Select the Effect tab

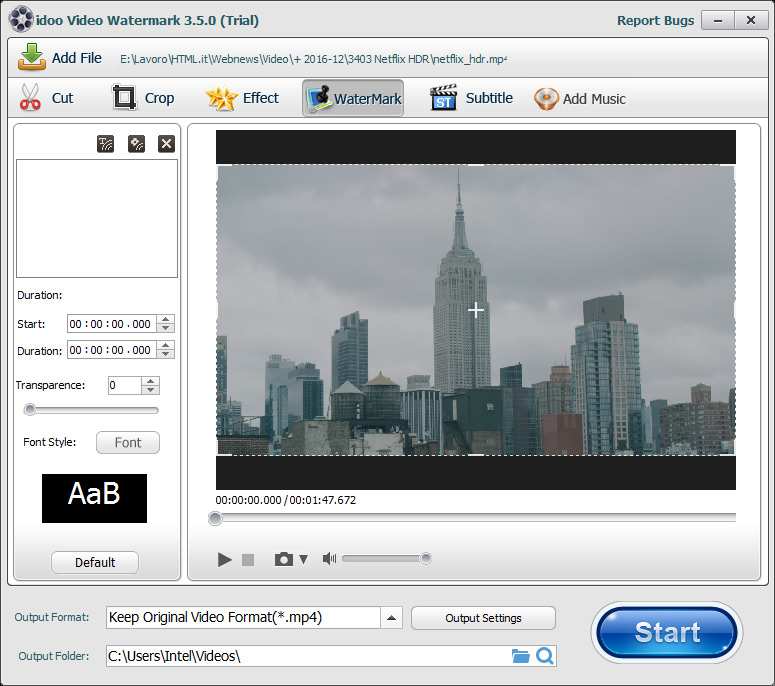[x=243, y=98]
